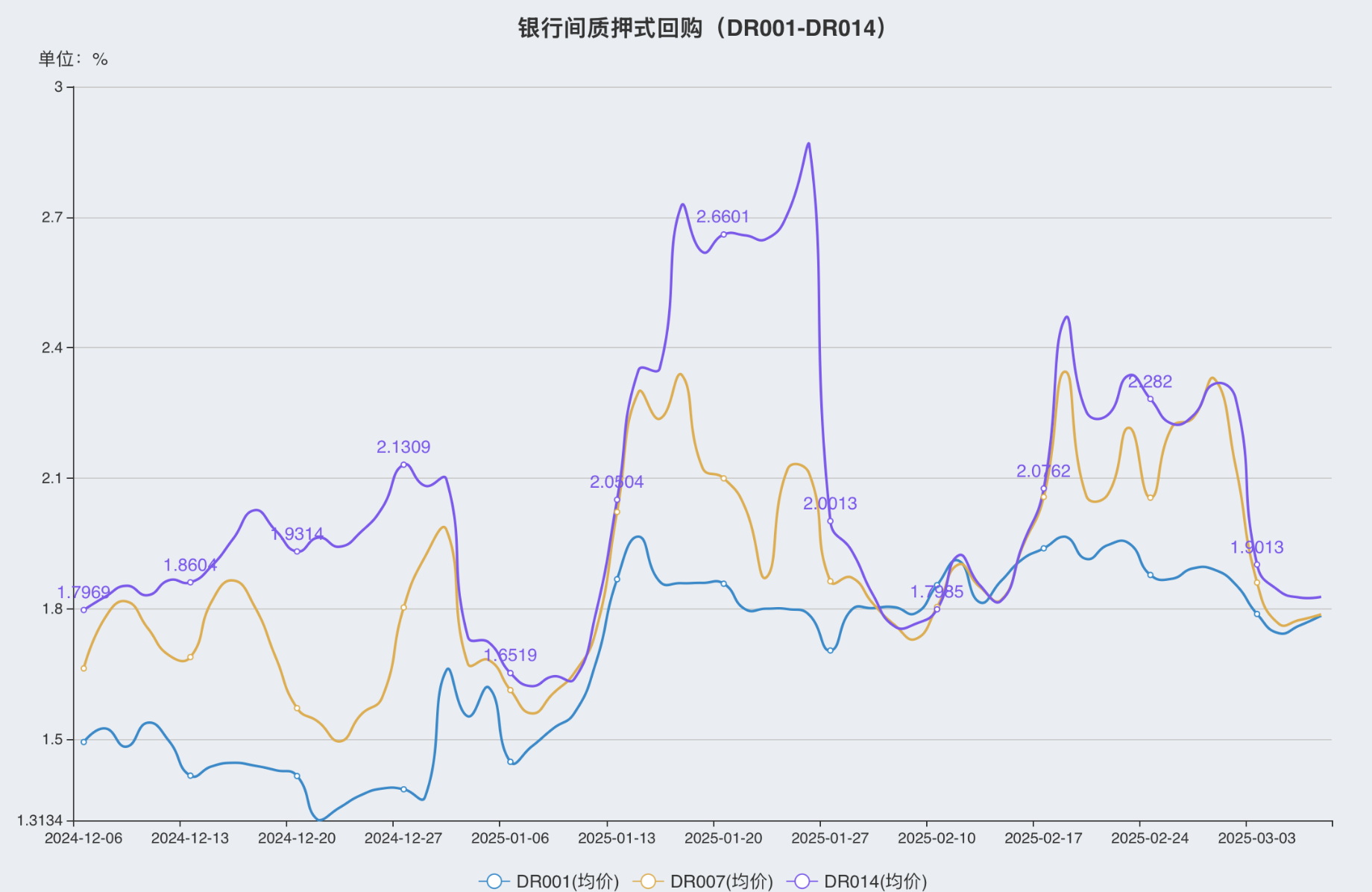
Task: Click the y-axis value 1.5
Action: (52, 739)
